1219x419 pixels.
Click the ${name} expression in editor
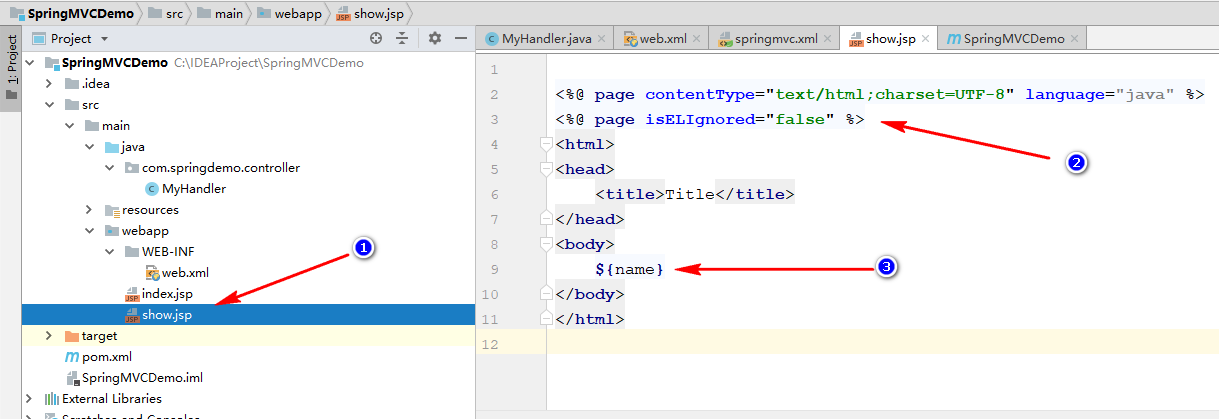click(x=629, y=269)
